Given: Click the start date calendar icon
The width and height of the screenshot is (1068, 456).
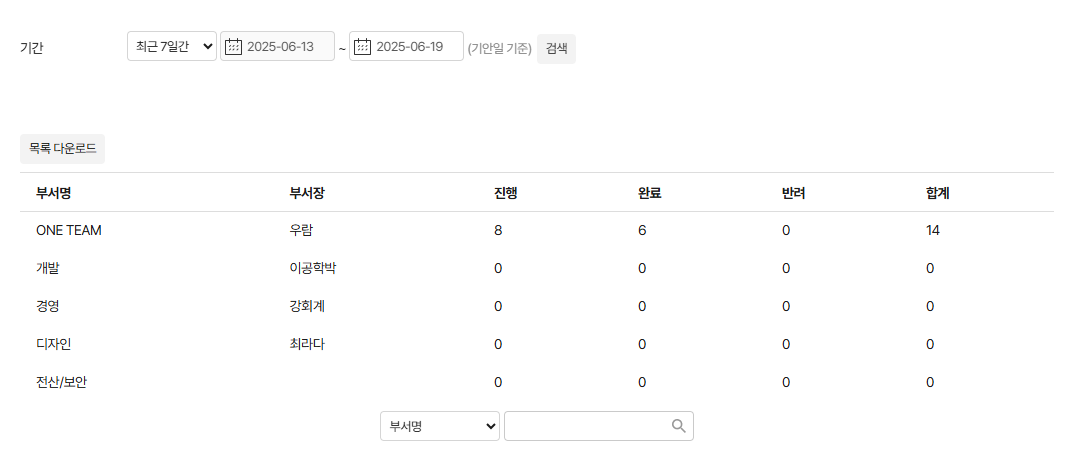Looking at the screenshot, I should click(x=234, y=47).
